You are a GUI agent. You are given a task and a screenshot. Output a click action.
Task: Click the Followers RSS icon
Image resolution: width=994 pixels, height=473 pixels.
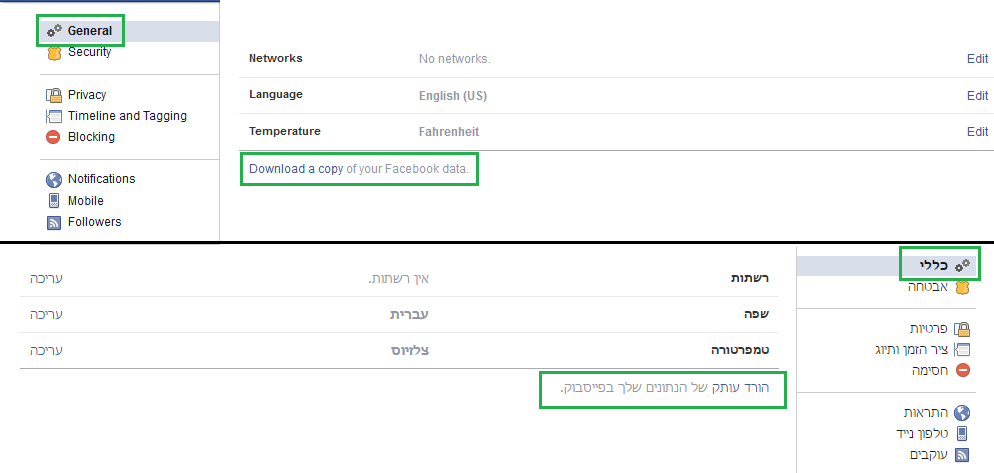54,222
